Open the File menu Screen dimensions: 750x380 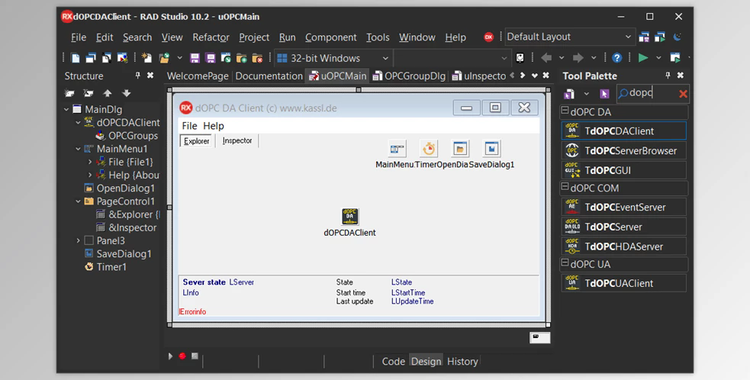point(78,37)
